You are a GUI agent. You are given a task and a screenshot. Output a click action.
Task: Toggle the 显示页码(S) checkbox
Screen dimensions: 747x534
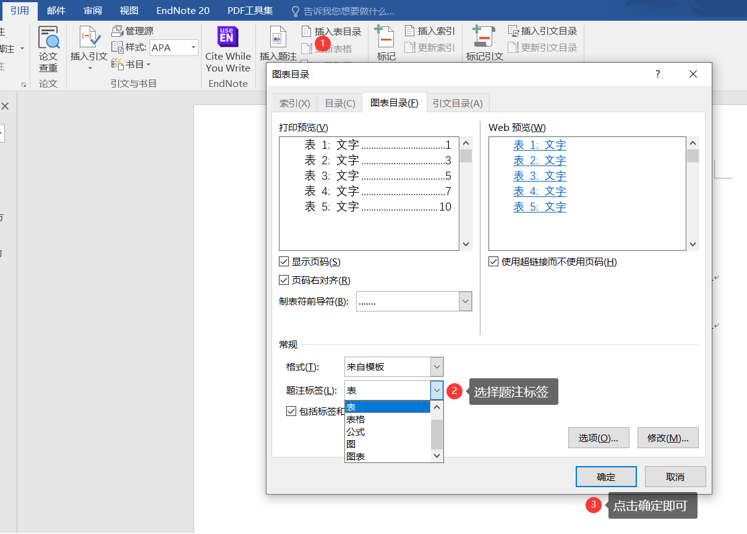284,262
